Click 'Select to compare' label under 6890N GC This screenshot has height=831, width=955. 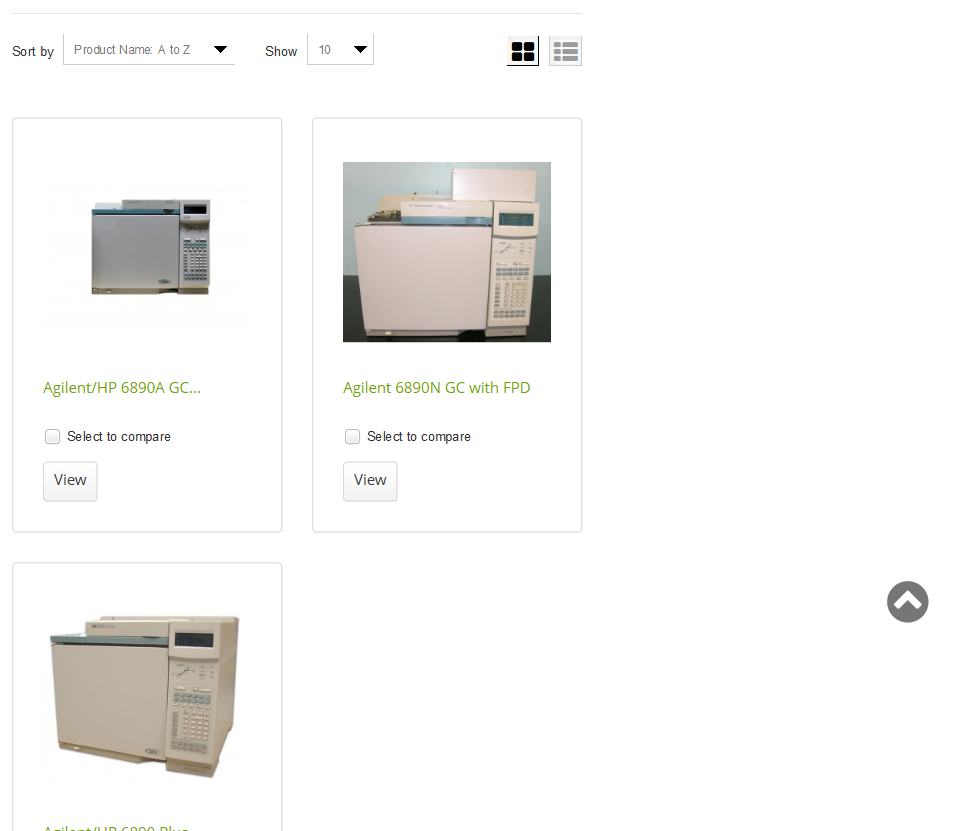click(419, 437)
